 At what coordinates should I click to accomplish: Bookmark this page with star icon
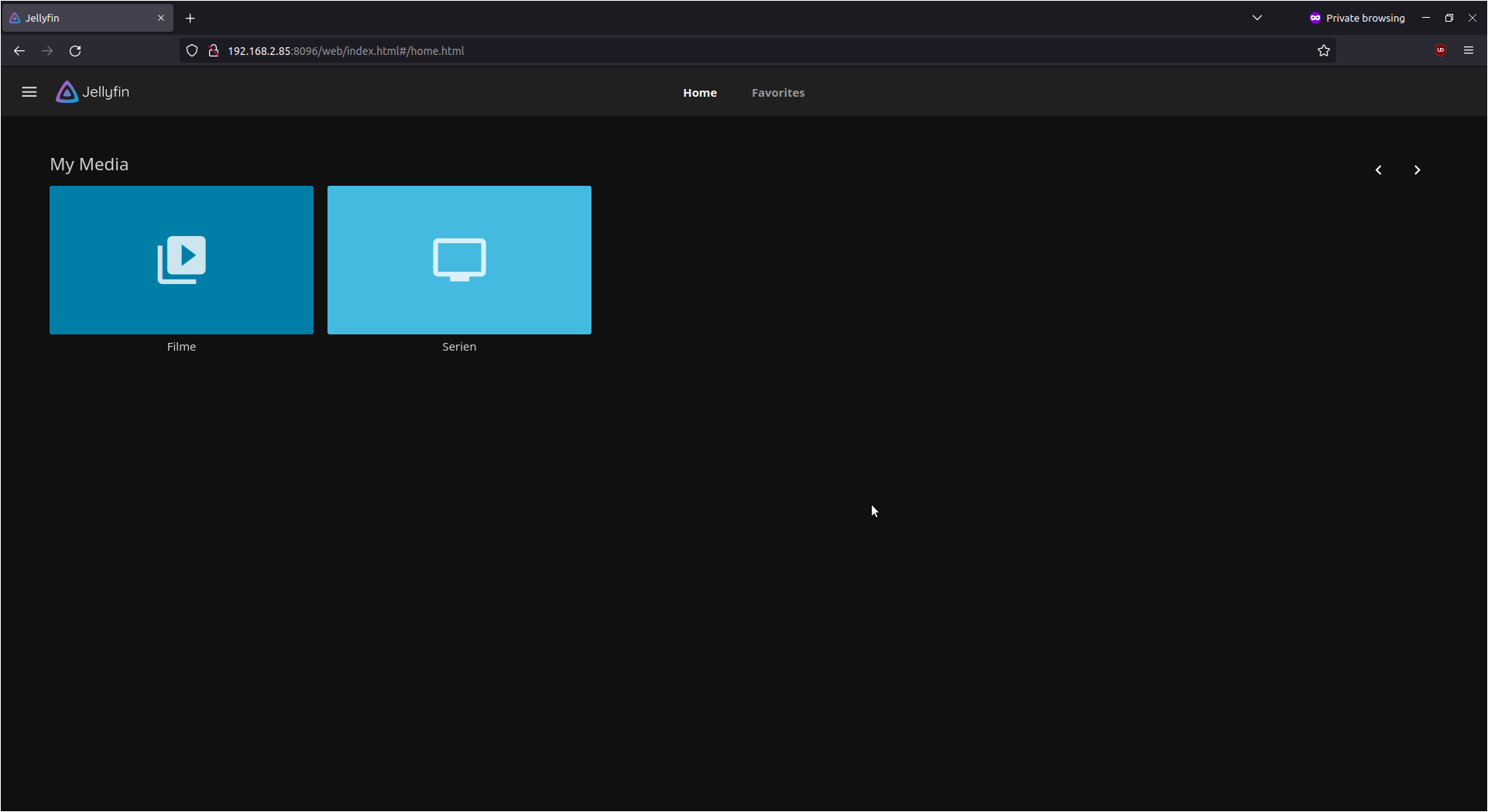[x=1324, y=51]
